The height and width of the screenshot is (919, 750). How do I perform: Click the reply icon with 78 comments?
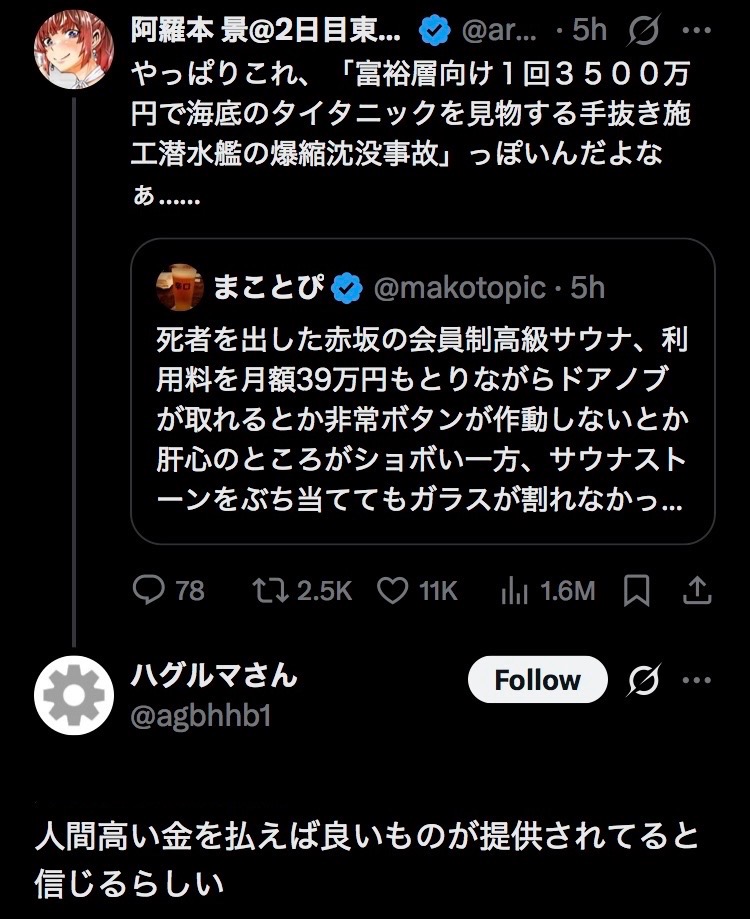[x=148, y=591]
